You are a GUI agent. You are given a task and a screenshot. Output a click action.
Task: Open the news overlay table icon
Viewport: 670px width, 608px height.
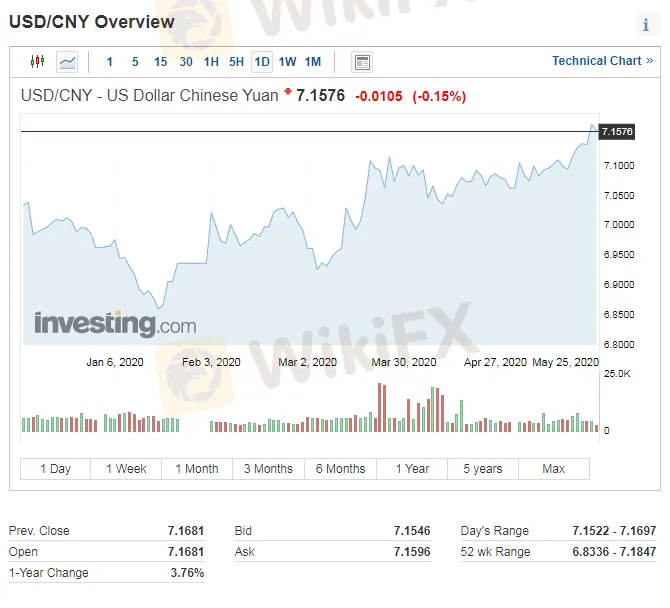362,62
